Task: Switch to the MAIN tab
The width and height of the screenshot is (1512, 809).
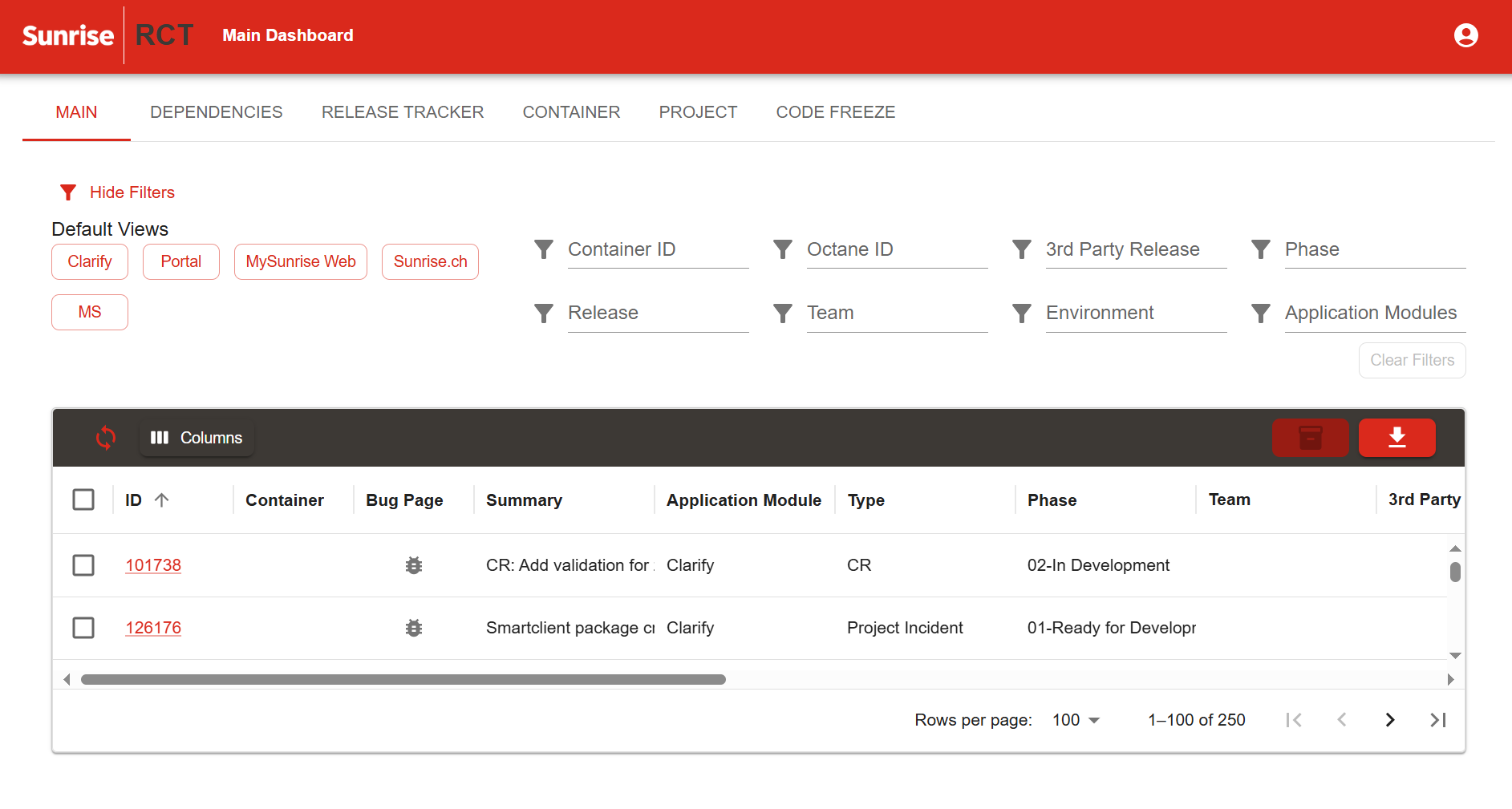Action: click(76, 112)
